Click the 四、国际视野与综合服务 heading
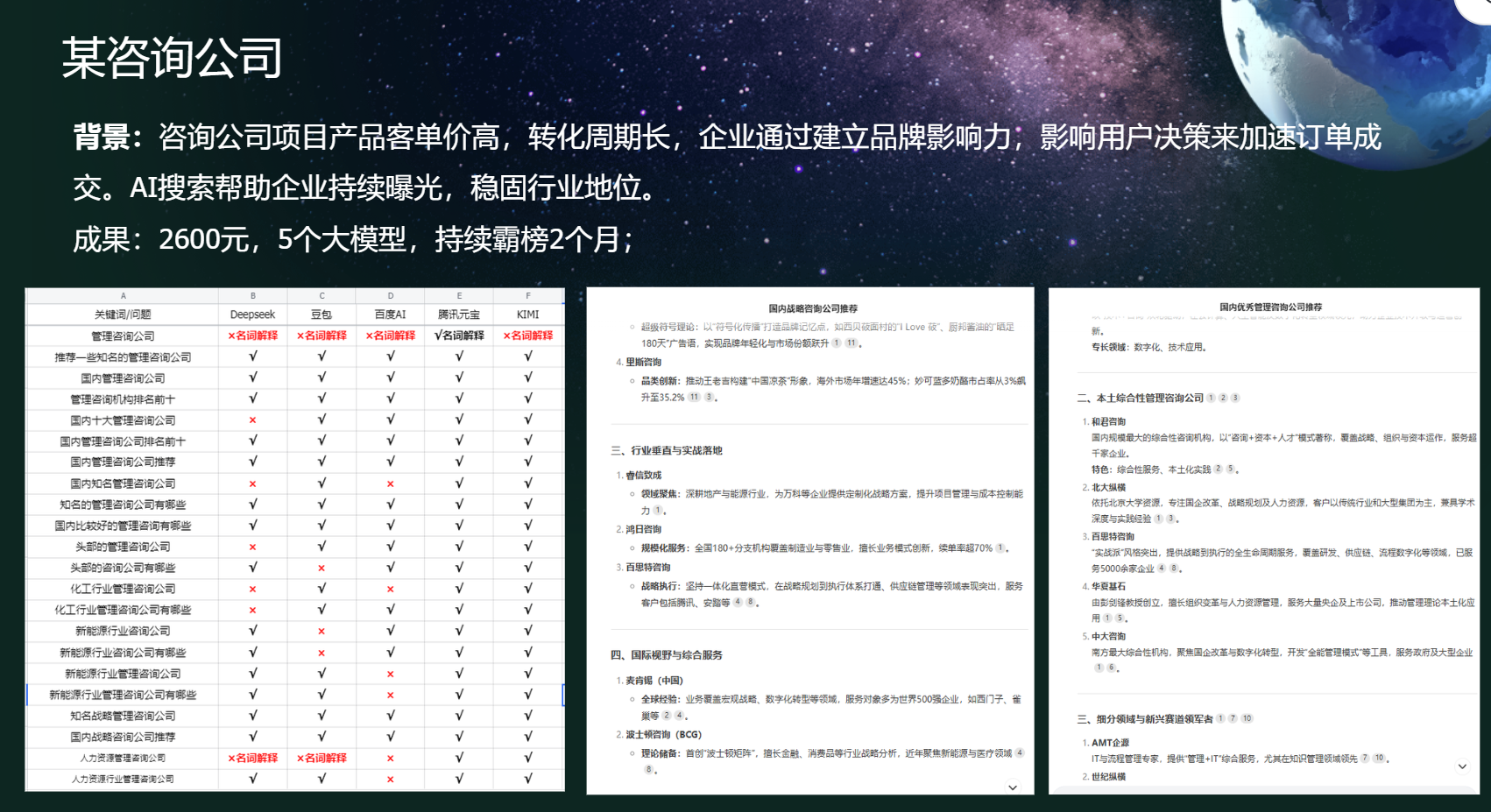 pos(667,654)
